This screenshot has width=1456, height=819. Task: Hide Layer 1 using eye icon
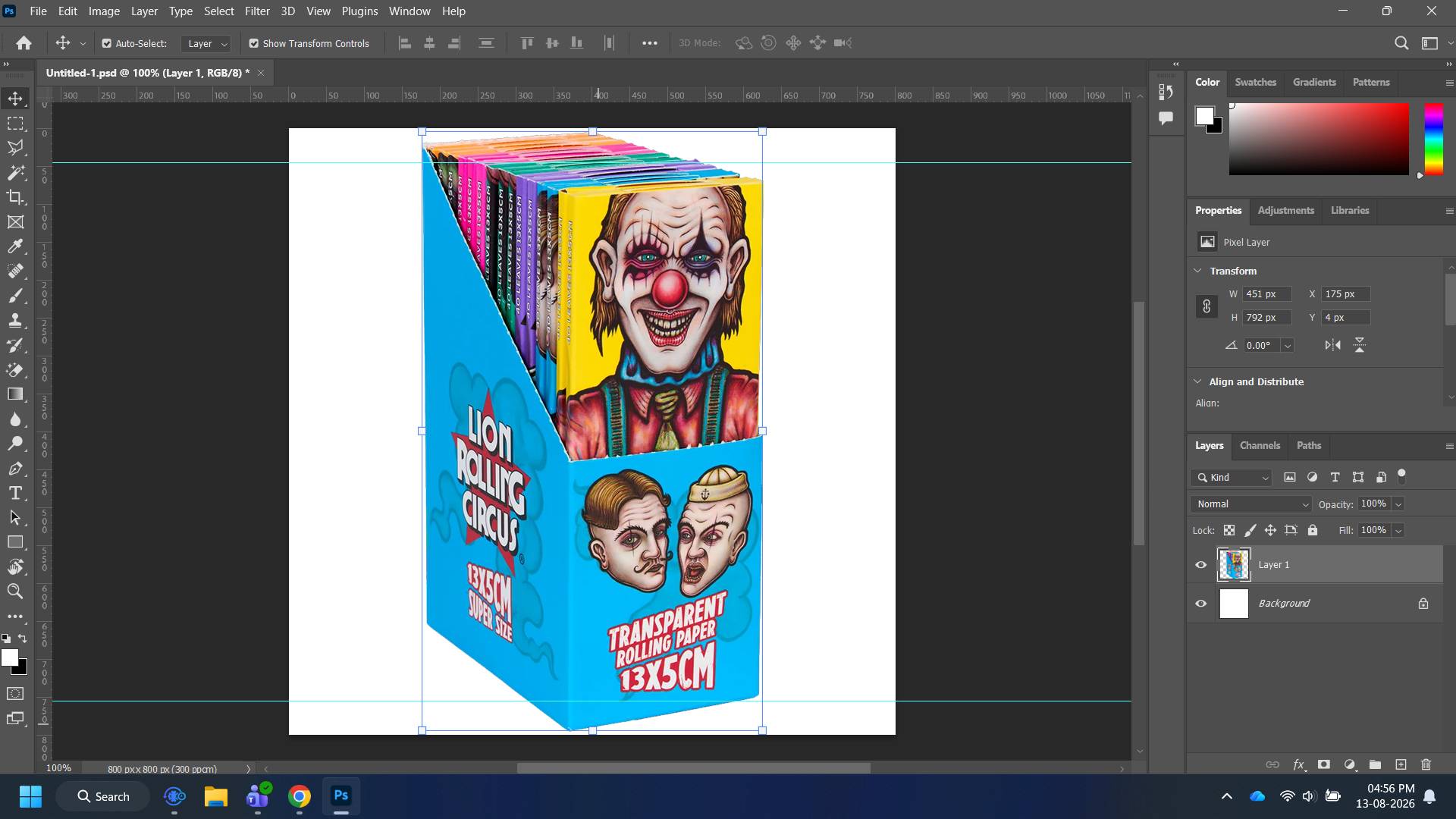[x=1200, y=565]
